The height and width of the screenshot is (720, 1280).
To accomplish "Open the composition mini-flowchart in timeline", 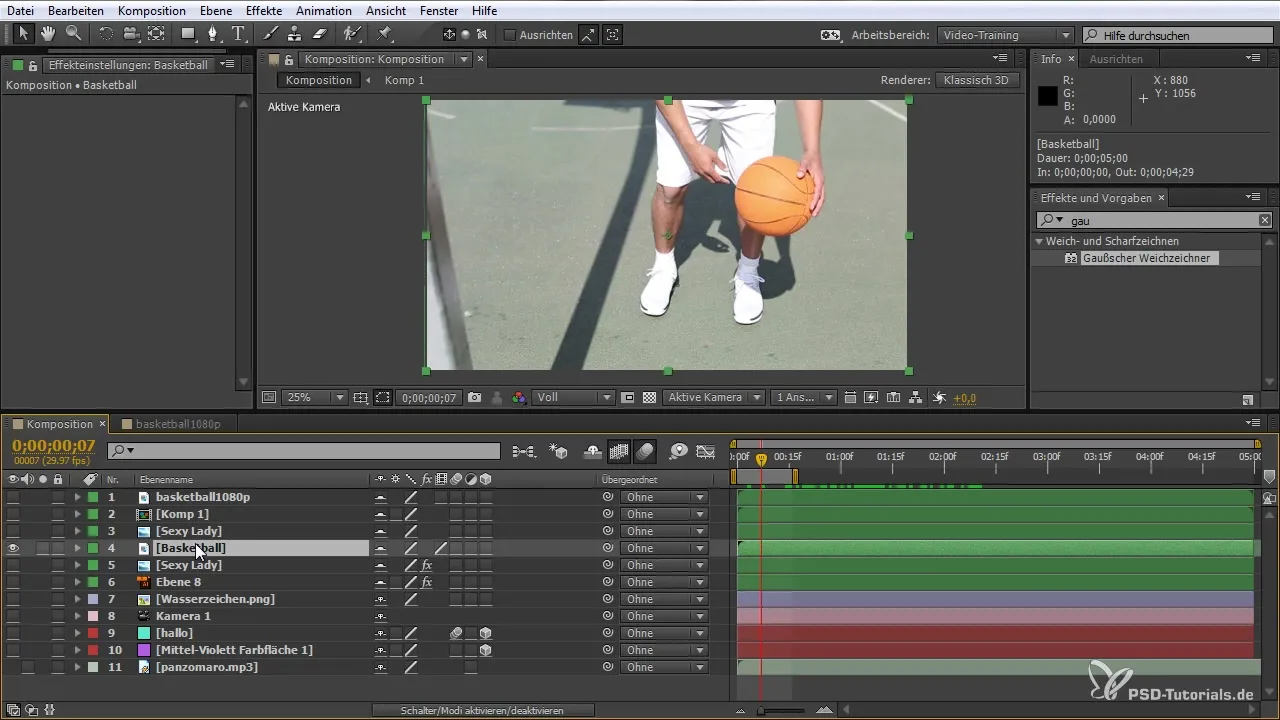I will pyautogui.click(x=524, y=452).
